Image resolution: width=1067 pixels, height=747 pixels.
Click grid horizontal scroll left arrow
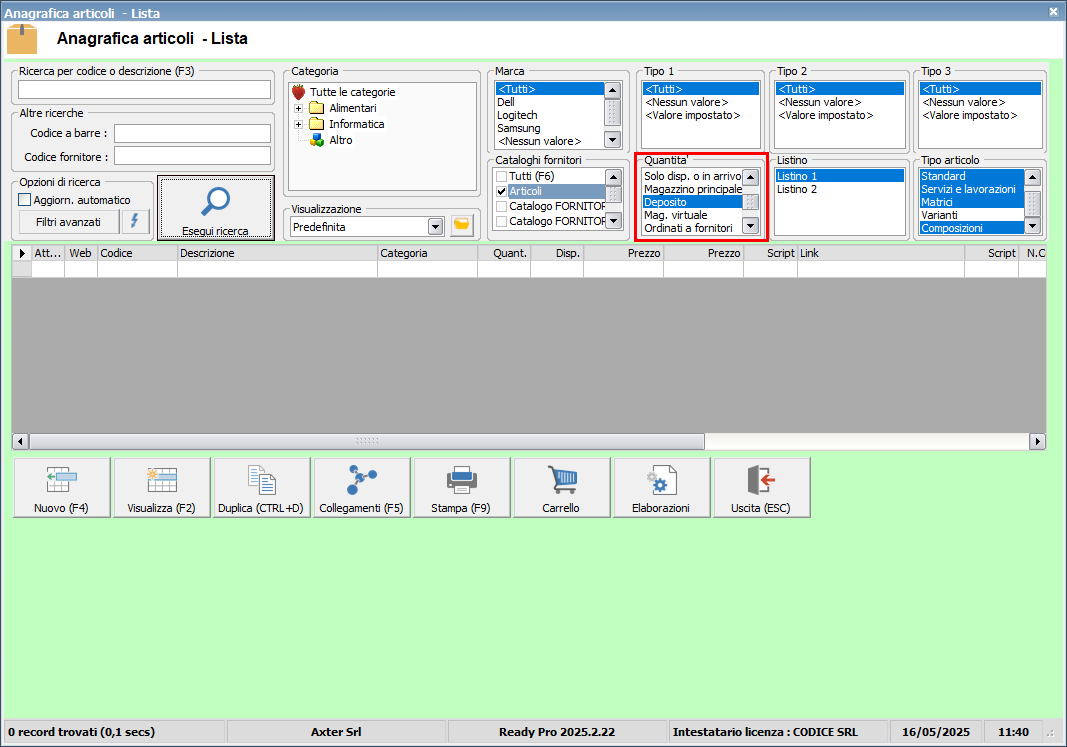coord(20,442)
